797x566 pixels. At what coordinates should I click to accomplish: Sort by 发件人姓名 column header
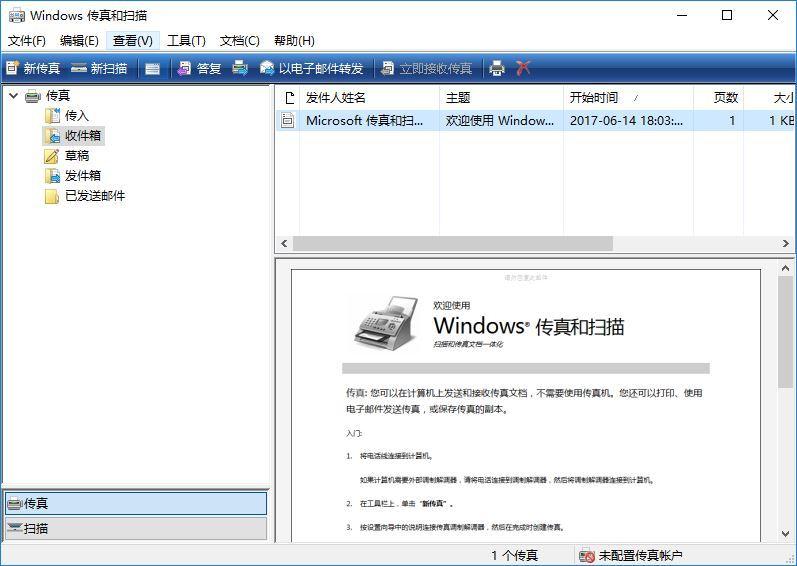pyautogui.click(x=369, y=98)
